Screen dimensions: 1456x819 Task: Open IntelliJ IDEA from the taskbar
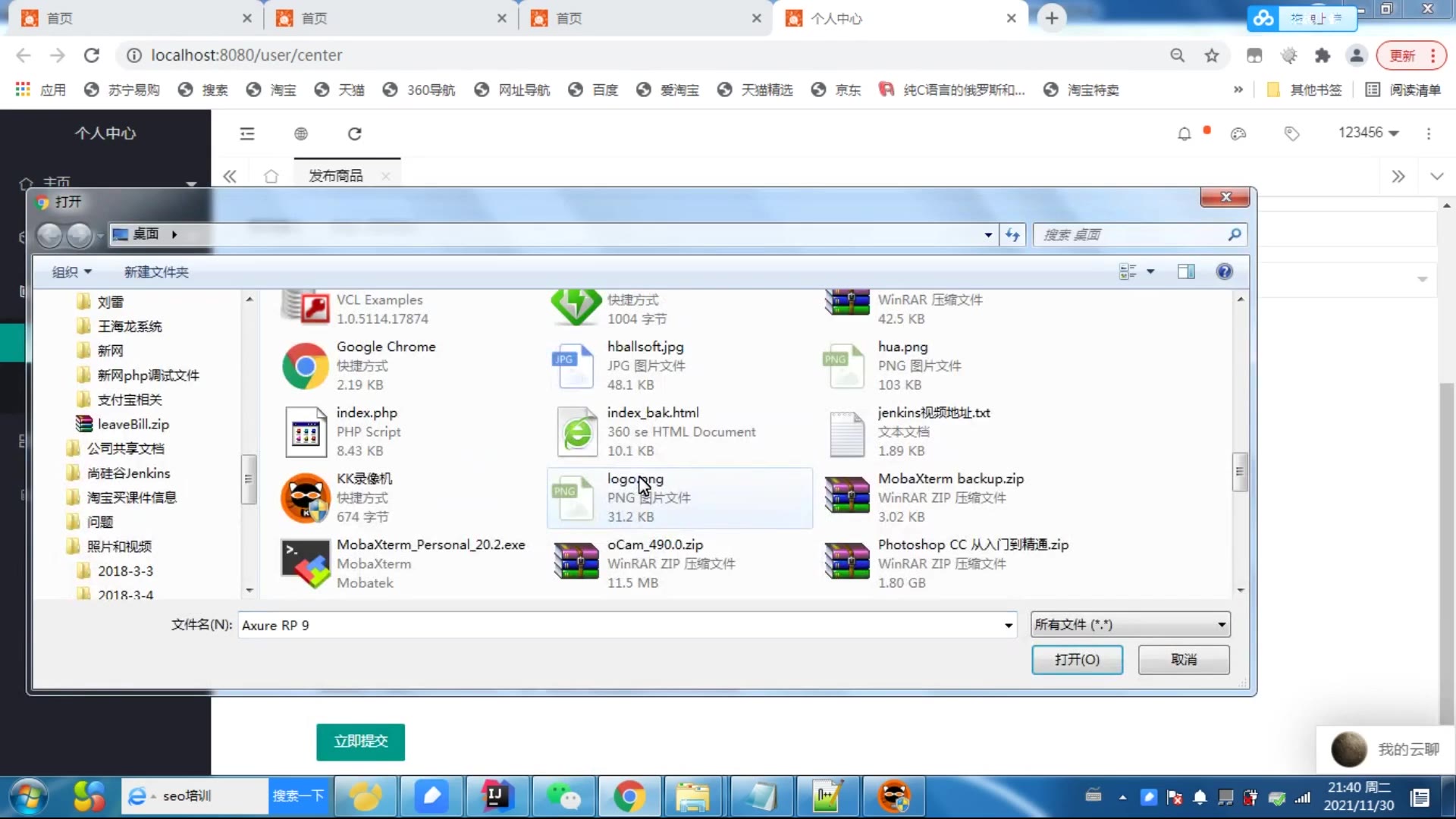coord(497,796)
